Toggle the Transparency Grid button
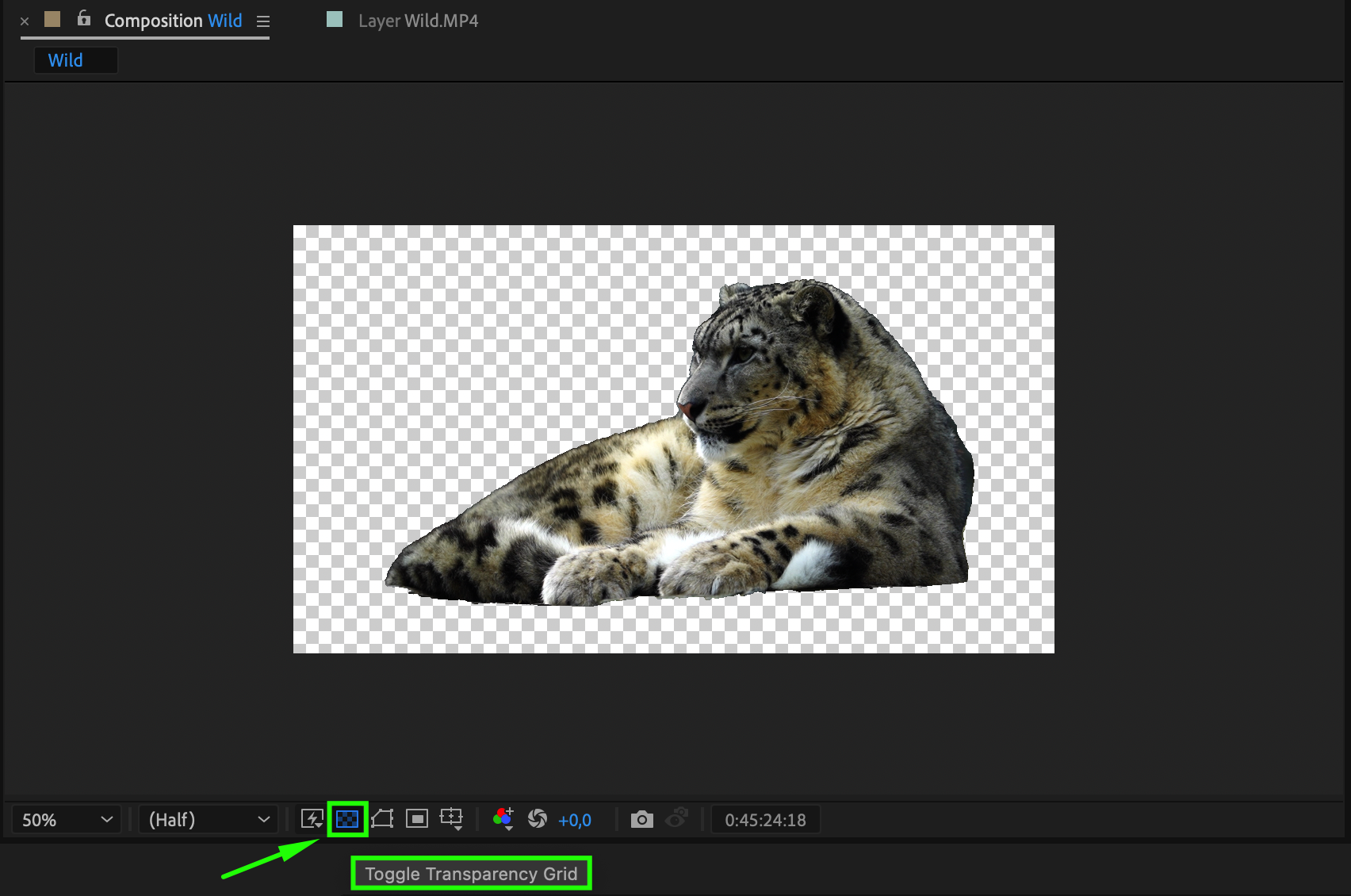This screenshot has height=896, width=1351. 347,819
